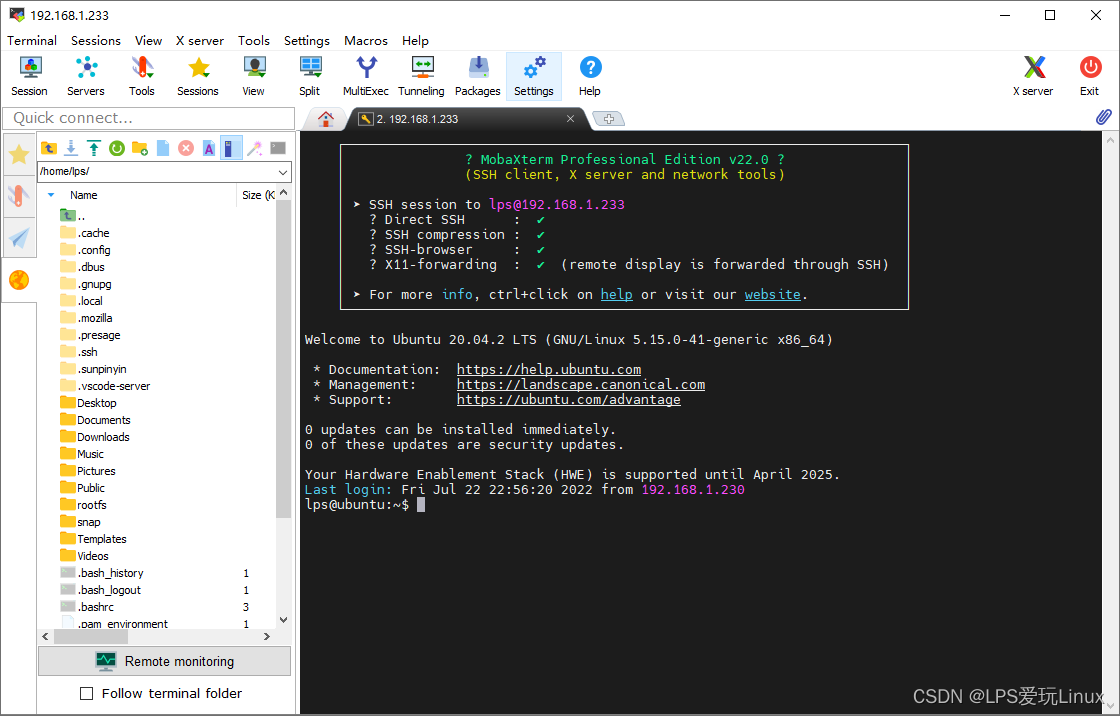
Task: Select the .vscode-server folder
Action: click(x=105, y=386)
